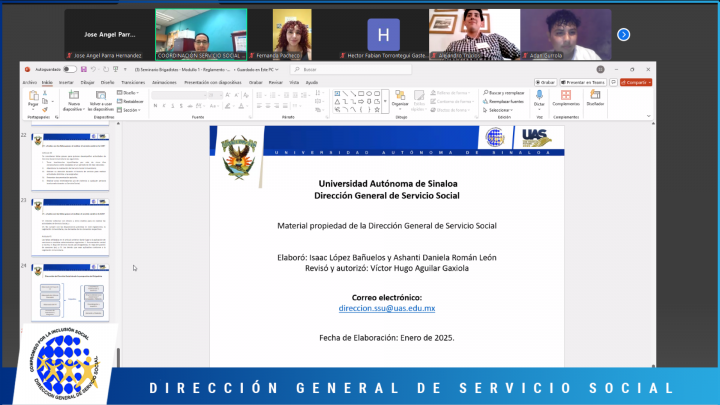Click the numbered list icon
720x405 pixels.
pos(273,95)
